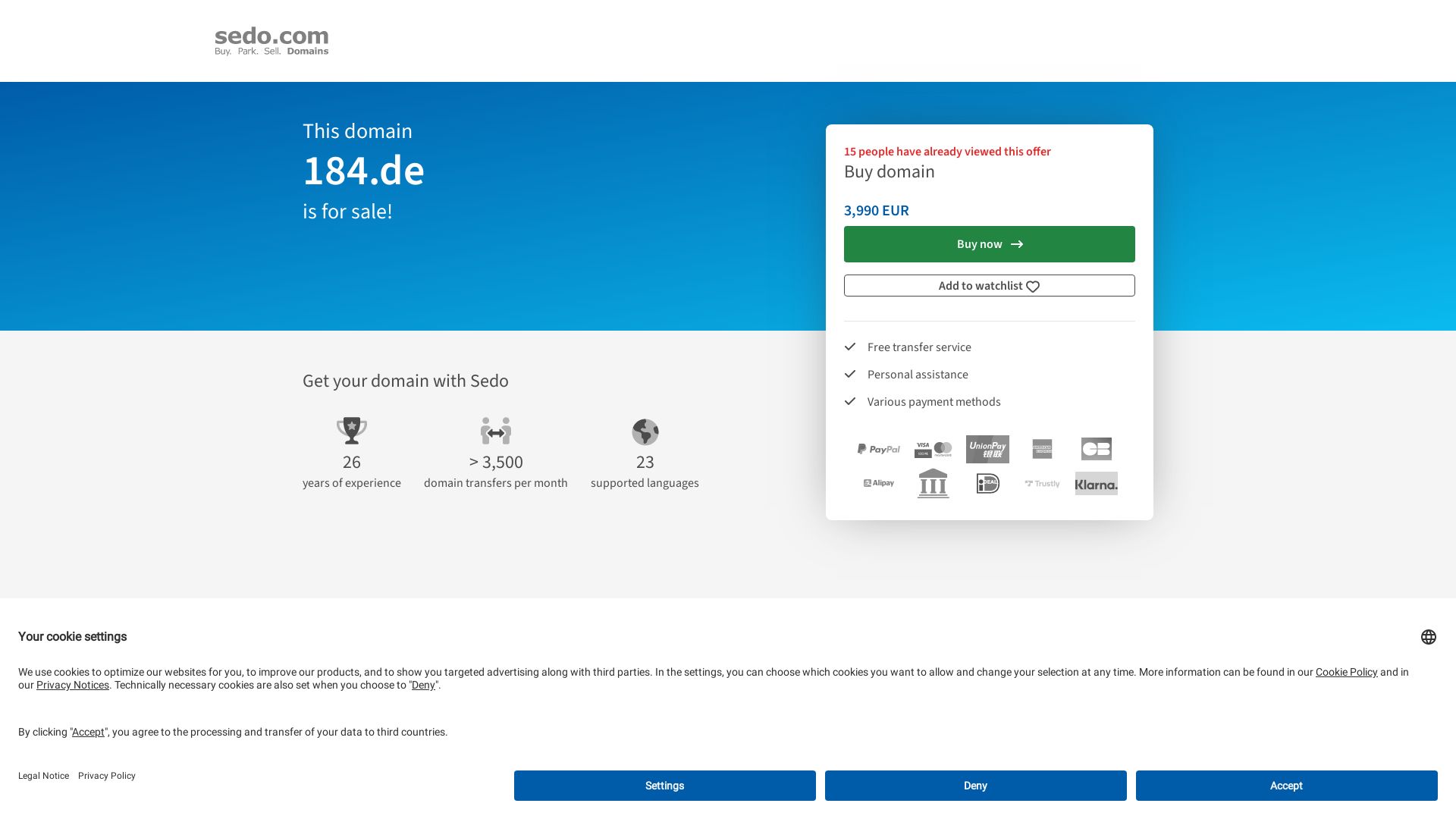
Task: Click the bank transfer building icon
Action: click(x=933, y=483)
